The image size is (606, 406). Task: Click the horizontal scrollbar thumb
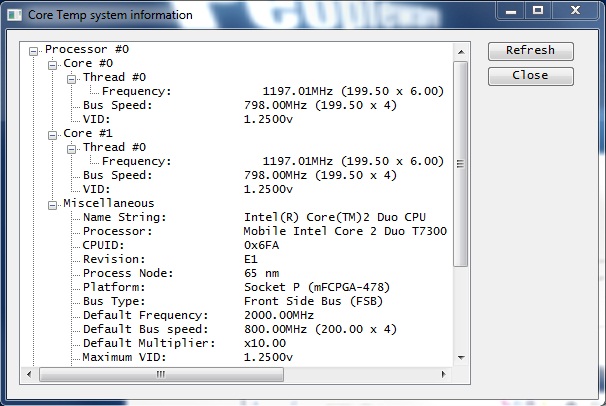(160, 374)
